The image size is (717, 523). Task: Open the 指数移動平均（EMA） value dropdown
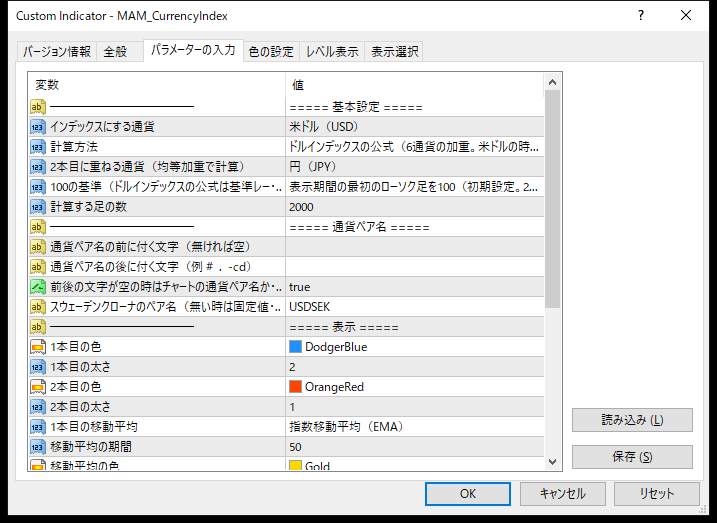click(x=415, y=427)
